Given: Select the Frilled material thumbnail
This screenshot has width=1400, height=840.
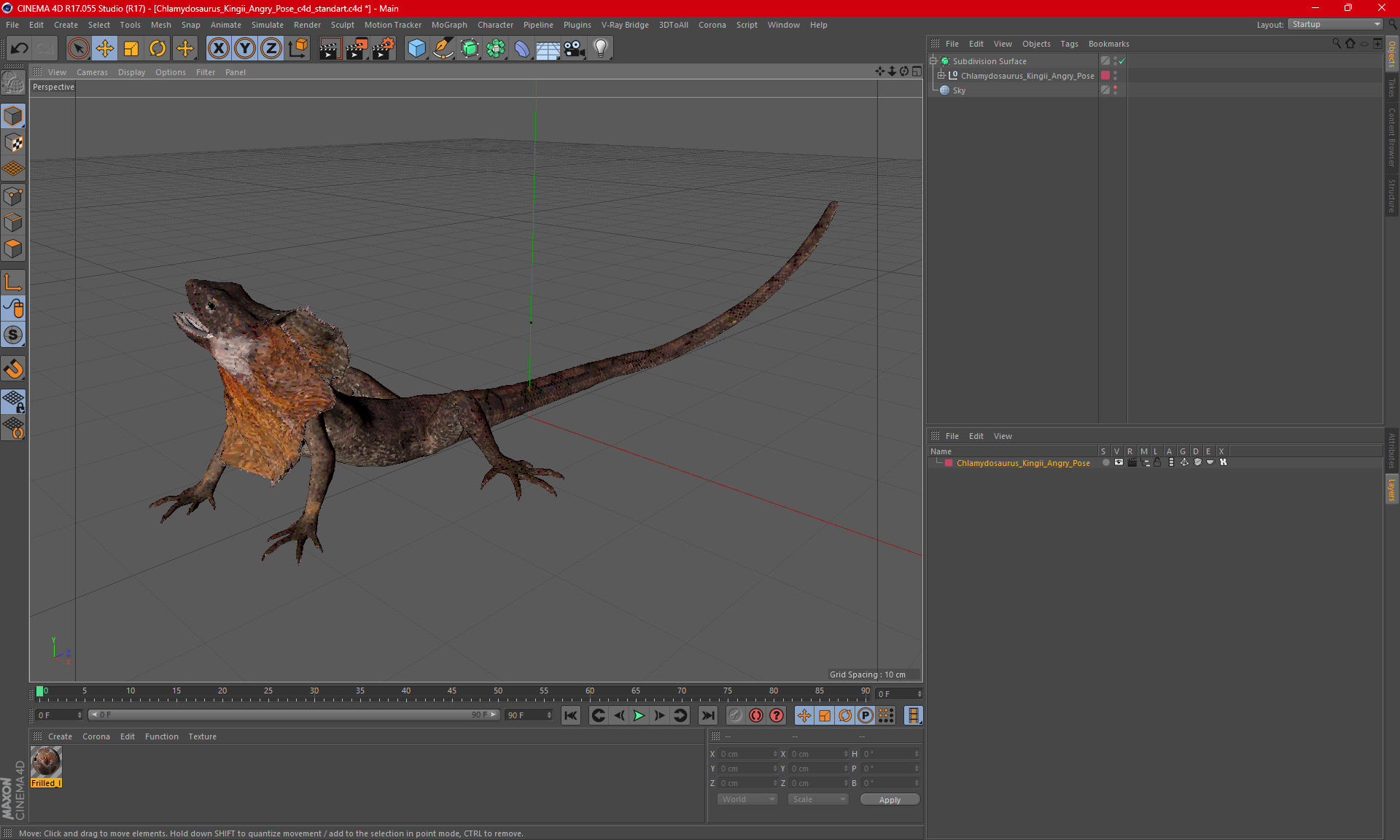Looking at the screenshot, I should pyautogui.click(x=46, y=763).
